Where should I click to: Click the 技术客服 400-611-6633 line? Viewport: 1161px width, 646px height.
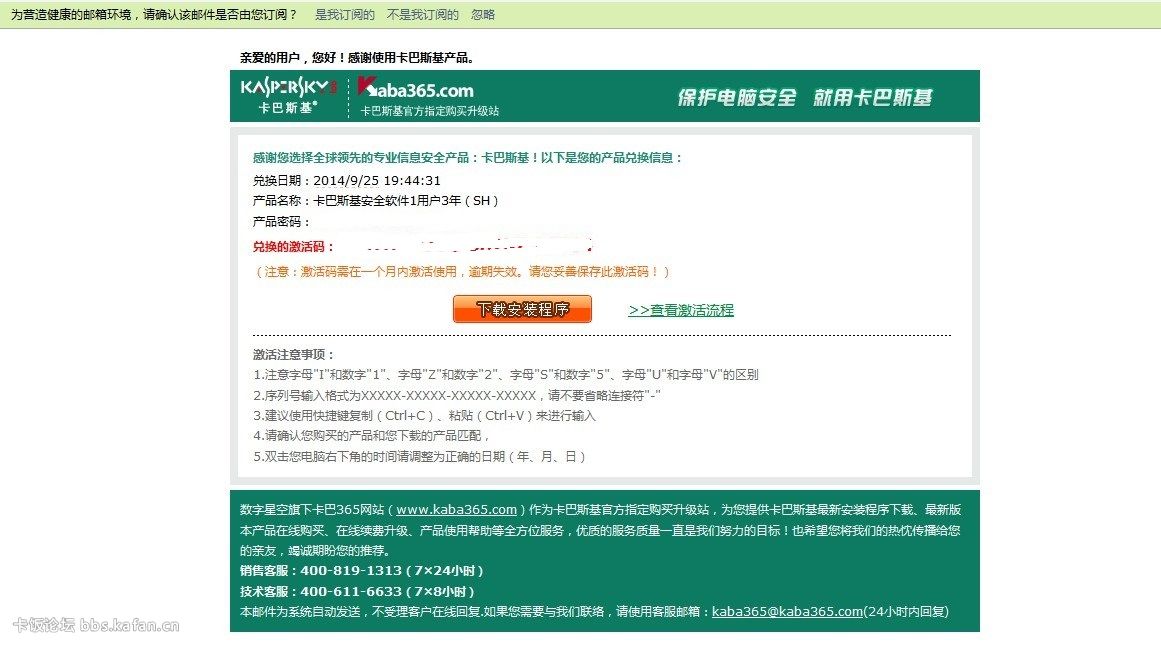pyautogui.click(x=357, y=592)
